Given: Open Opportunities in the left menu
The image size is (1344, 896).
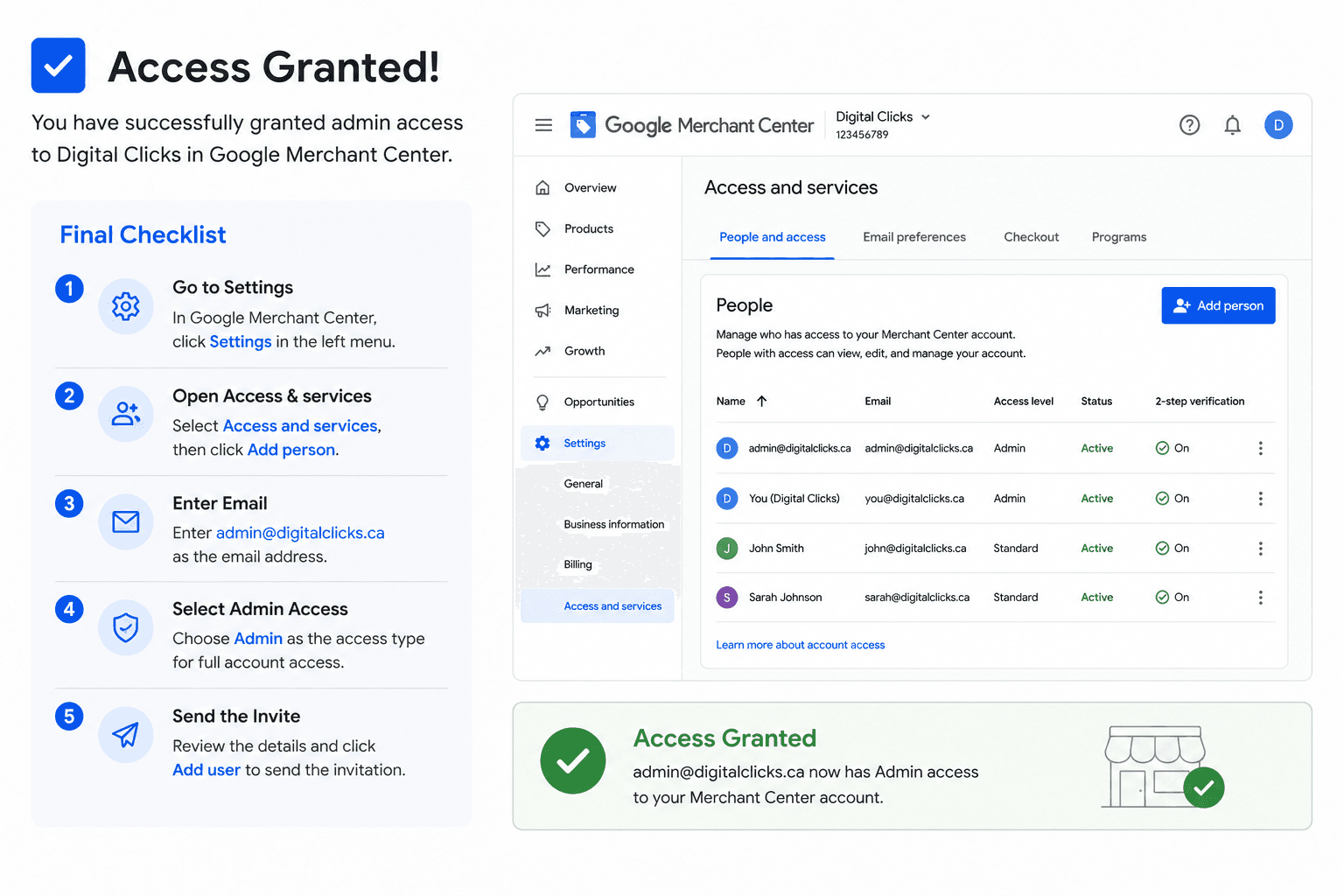Looking at the screenshot, I should coord(599,402).
